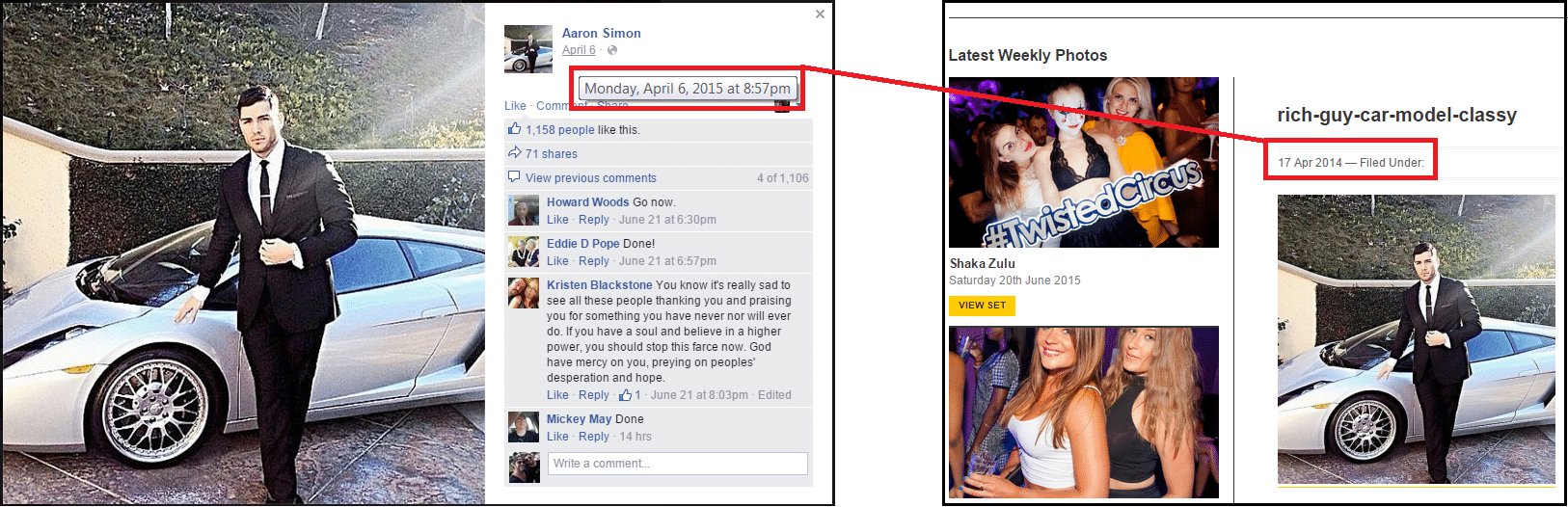The image size is (1568, 507).
Task: Open the rich-guy-car-model-classy post title
Action: (1396, 115)
